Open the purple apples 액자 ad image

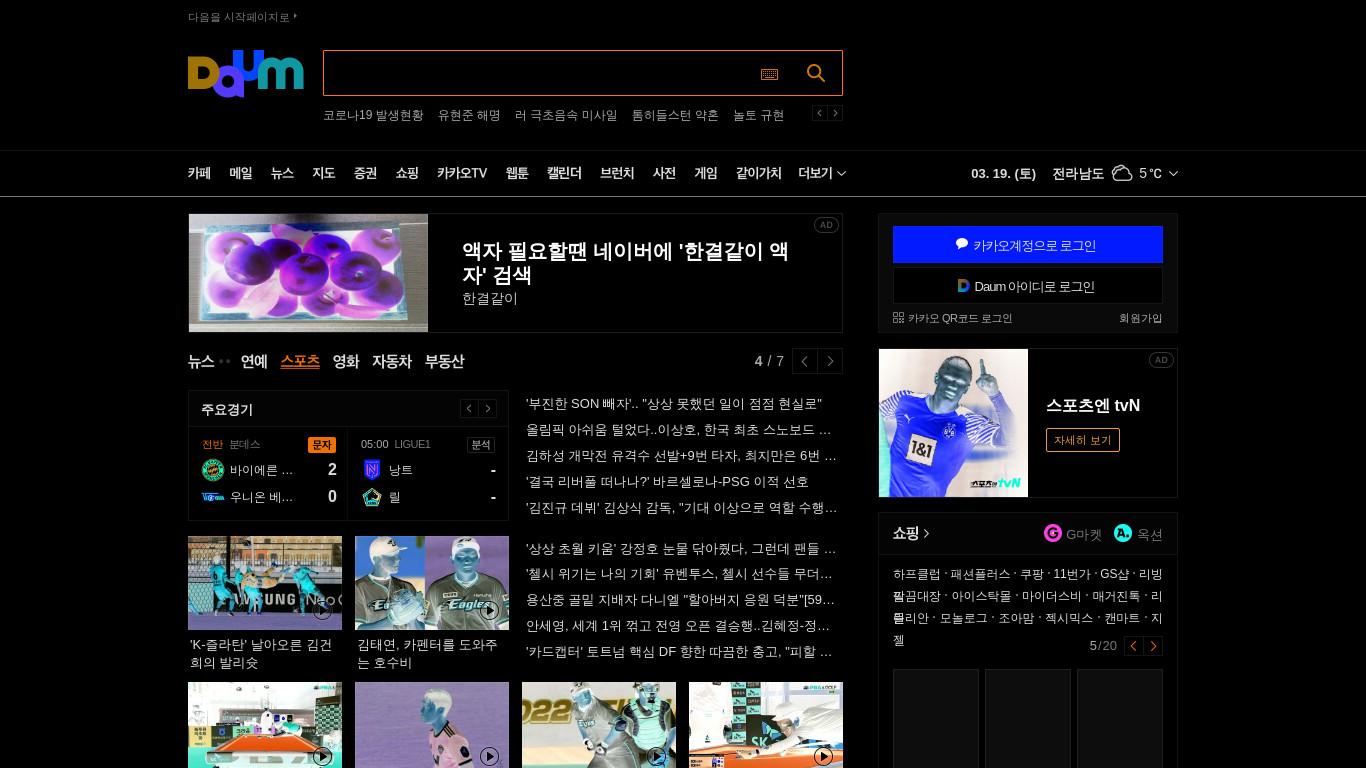(308, 273)
